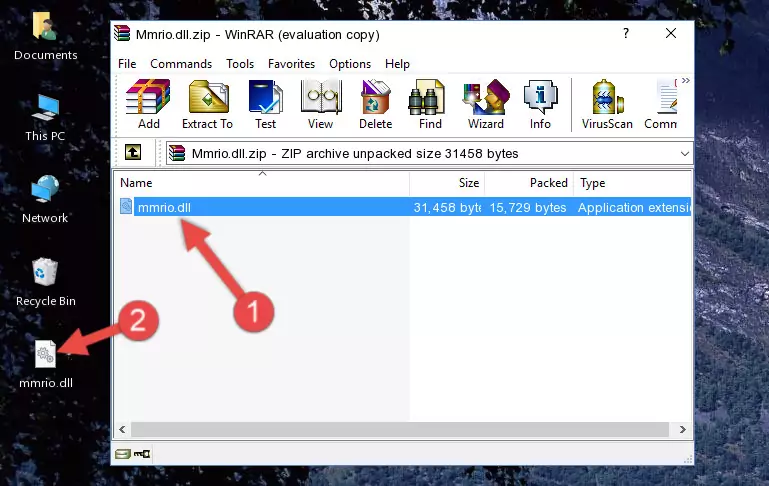Click the archive icon in address bar
769x486 pixels.
click(177, 153)
